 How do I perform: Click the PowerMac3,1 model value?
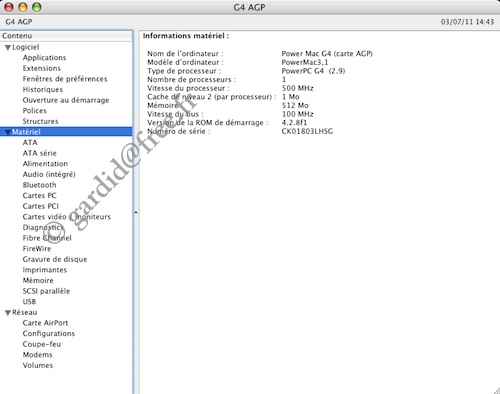[305, 62]
